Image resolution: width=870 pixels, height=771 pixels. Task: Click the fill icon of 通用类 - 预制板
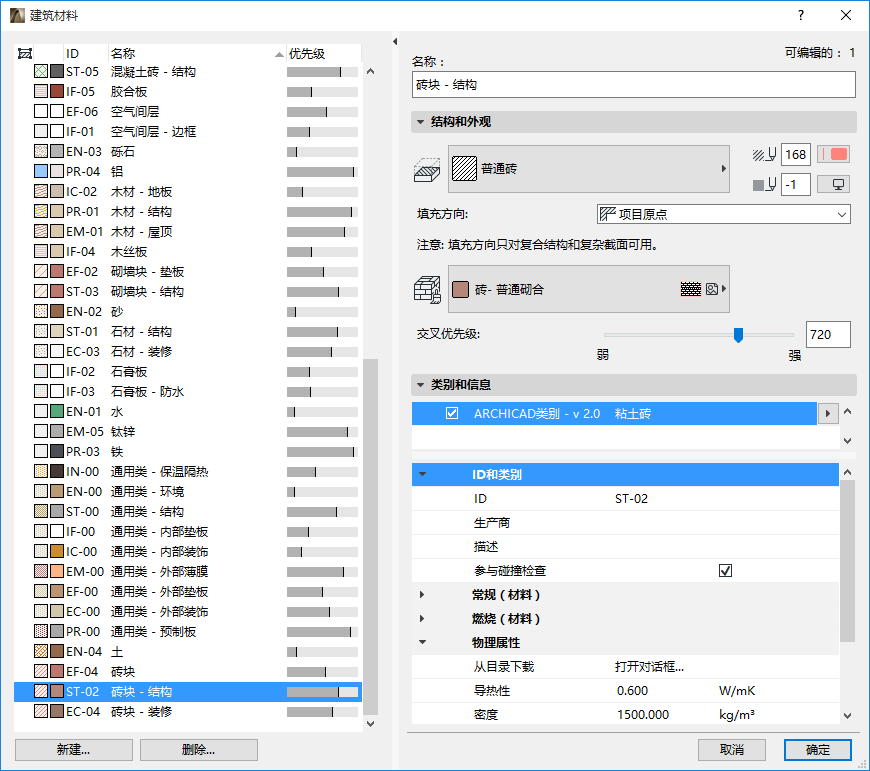(41, 631)
